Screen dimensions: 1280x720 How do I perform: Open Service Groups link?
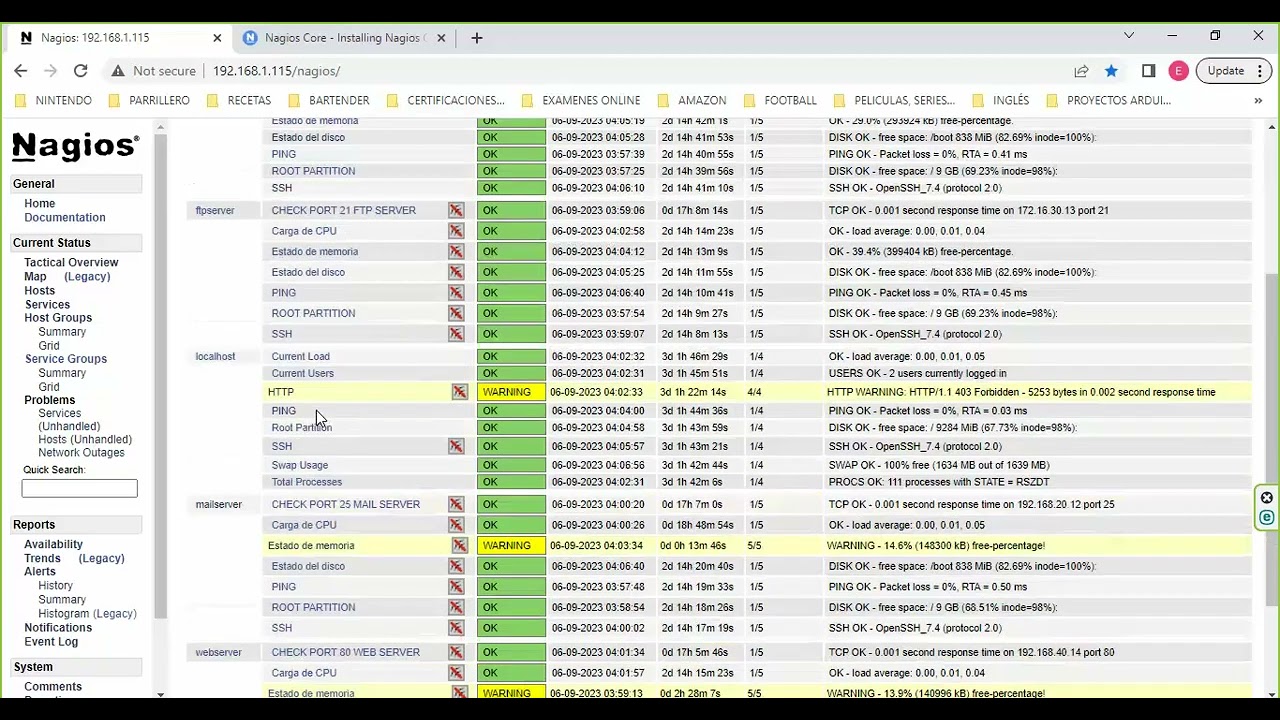click(66, 359)
